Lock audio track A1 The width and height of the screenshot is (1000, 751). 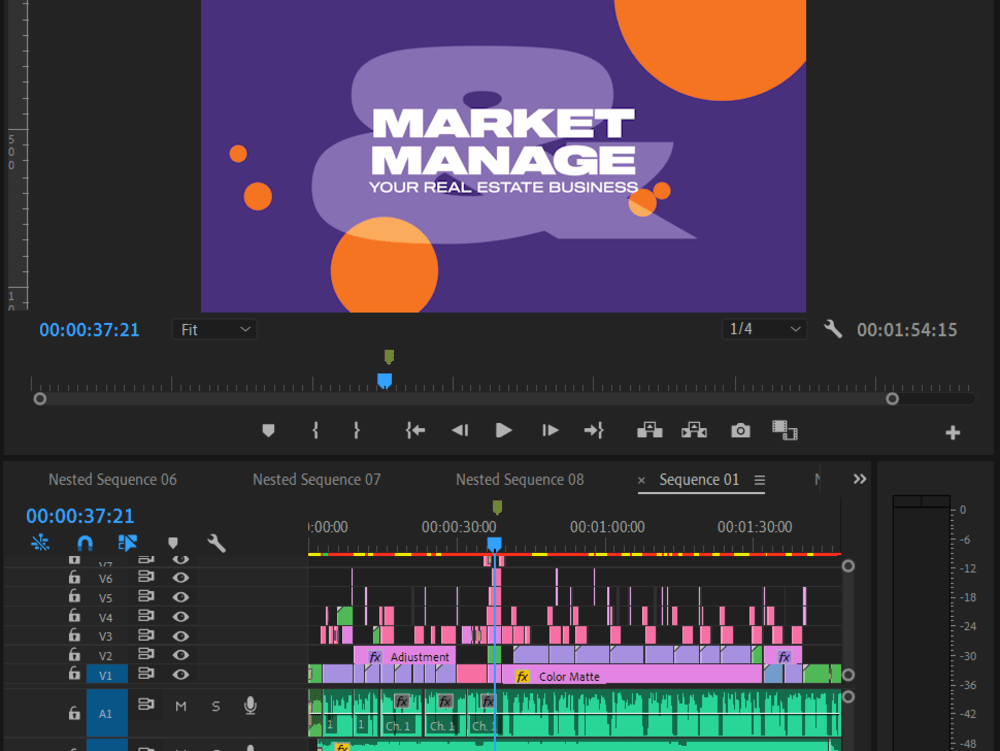(75, 713)
